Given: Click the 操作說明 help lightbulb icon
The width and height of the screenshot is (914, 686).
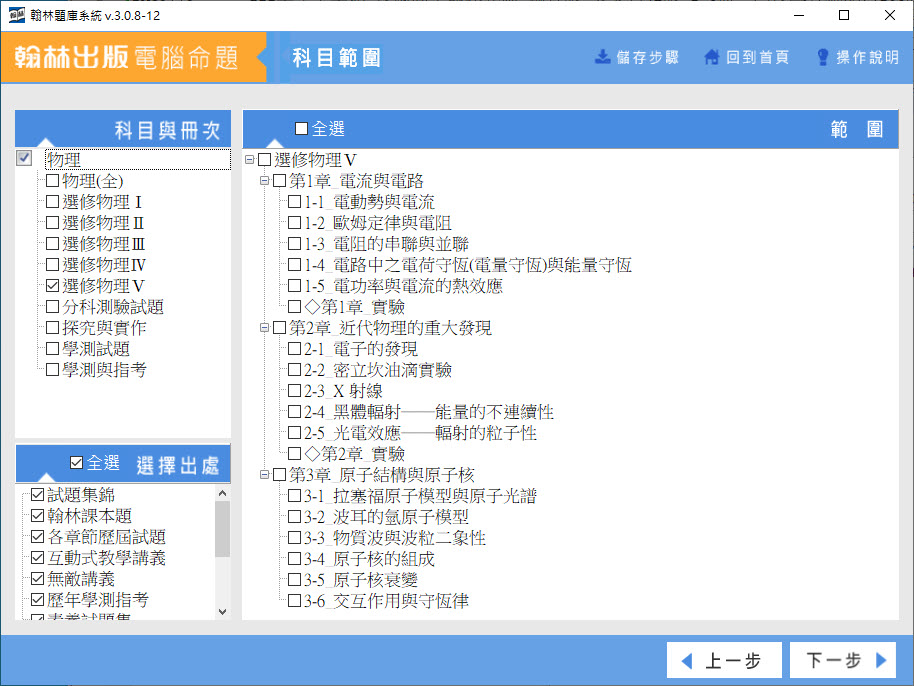Looking at the screenshot, I should pos(823,57).
